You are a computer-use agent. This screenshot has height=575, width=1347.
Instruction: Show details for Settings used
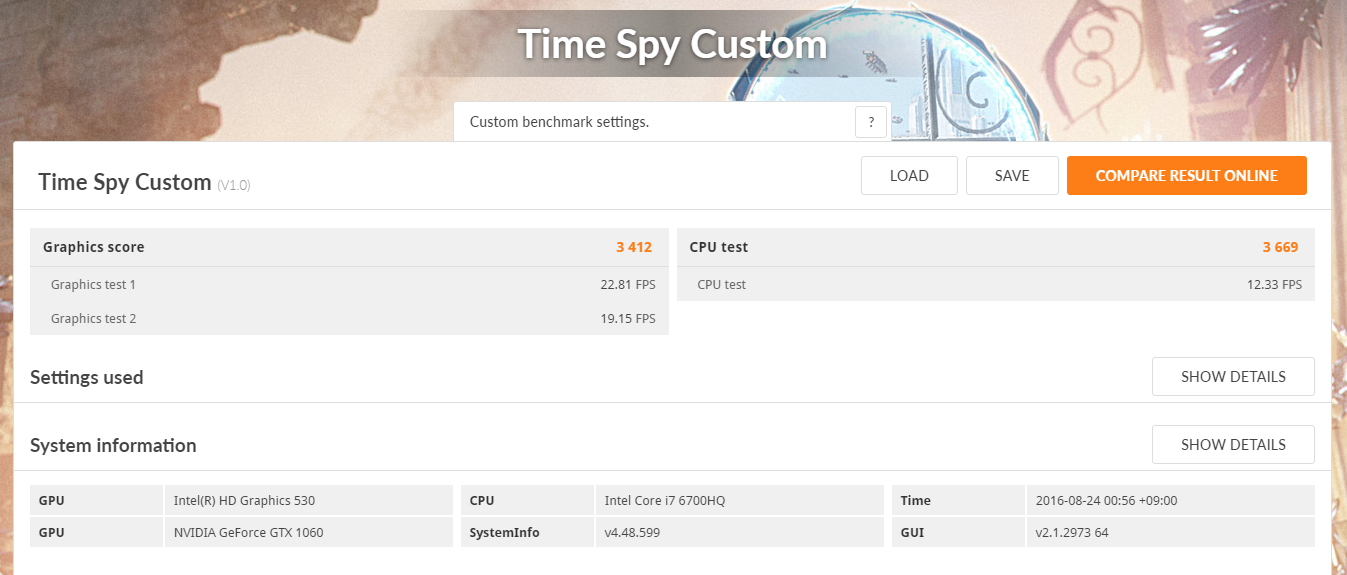point(1233,377)
